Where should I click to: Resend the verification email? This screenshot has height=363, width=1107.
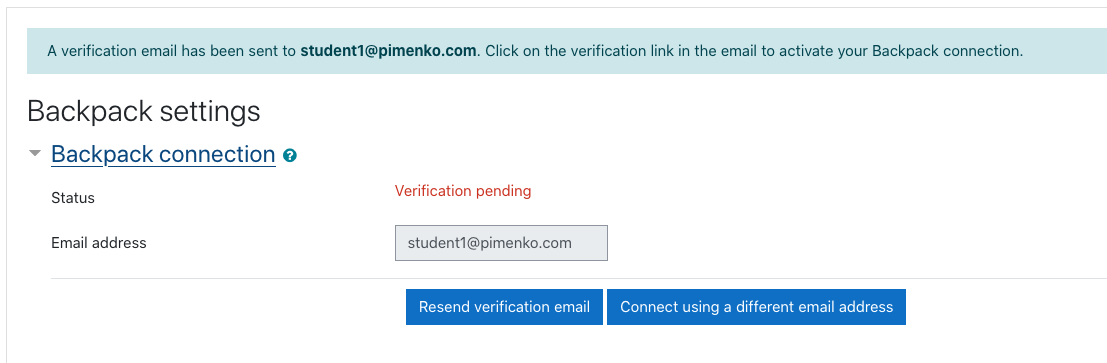point(504,307)
